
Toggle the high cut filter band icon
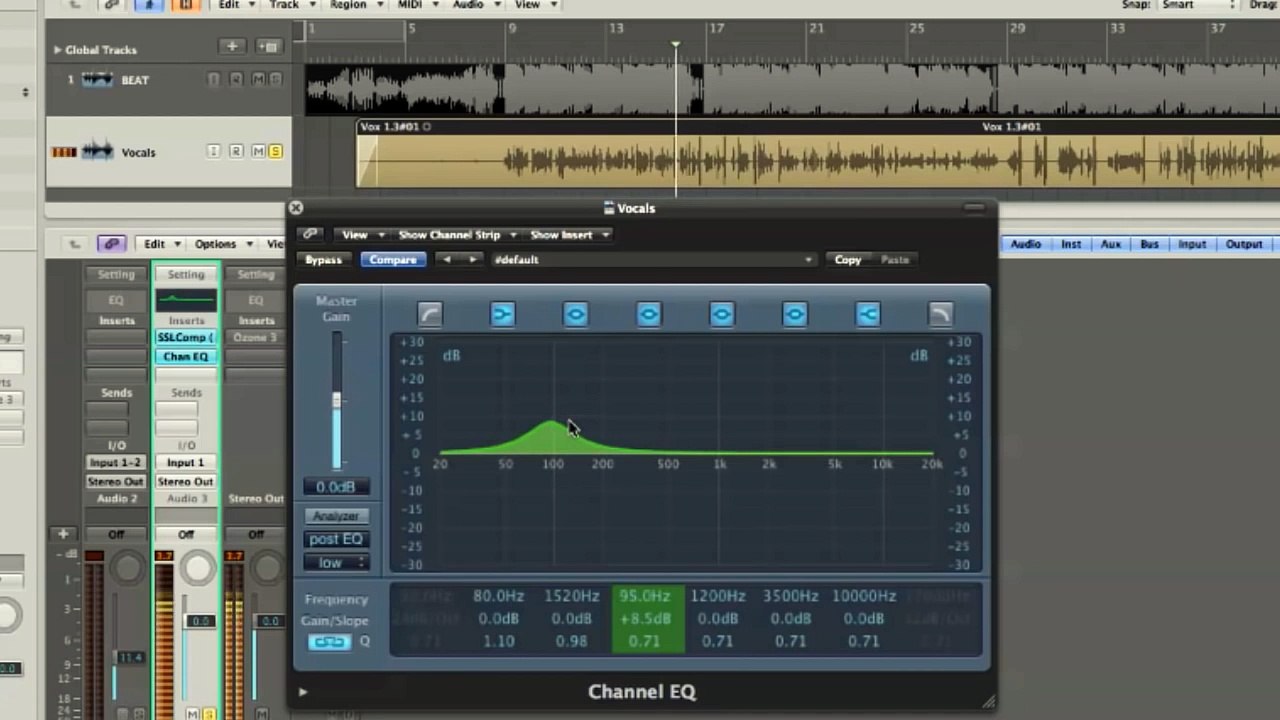pos(940,315)
